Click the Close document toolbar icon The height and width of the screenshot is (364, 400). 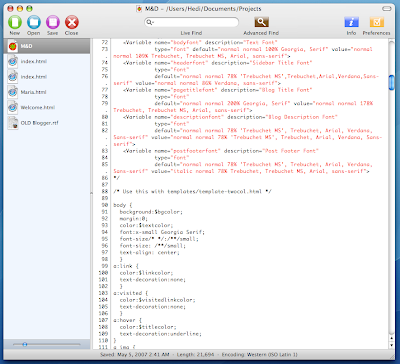tap(72, 22)
